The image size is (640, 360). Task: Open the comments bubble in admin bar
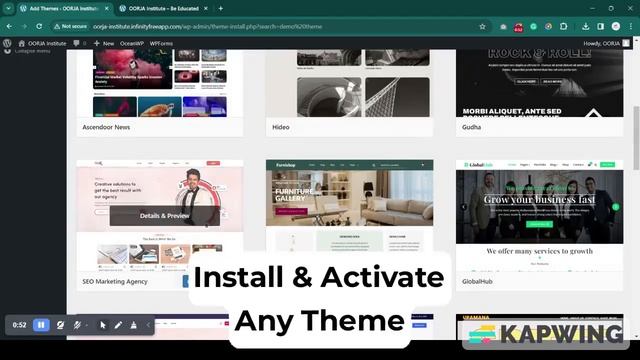79,43
